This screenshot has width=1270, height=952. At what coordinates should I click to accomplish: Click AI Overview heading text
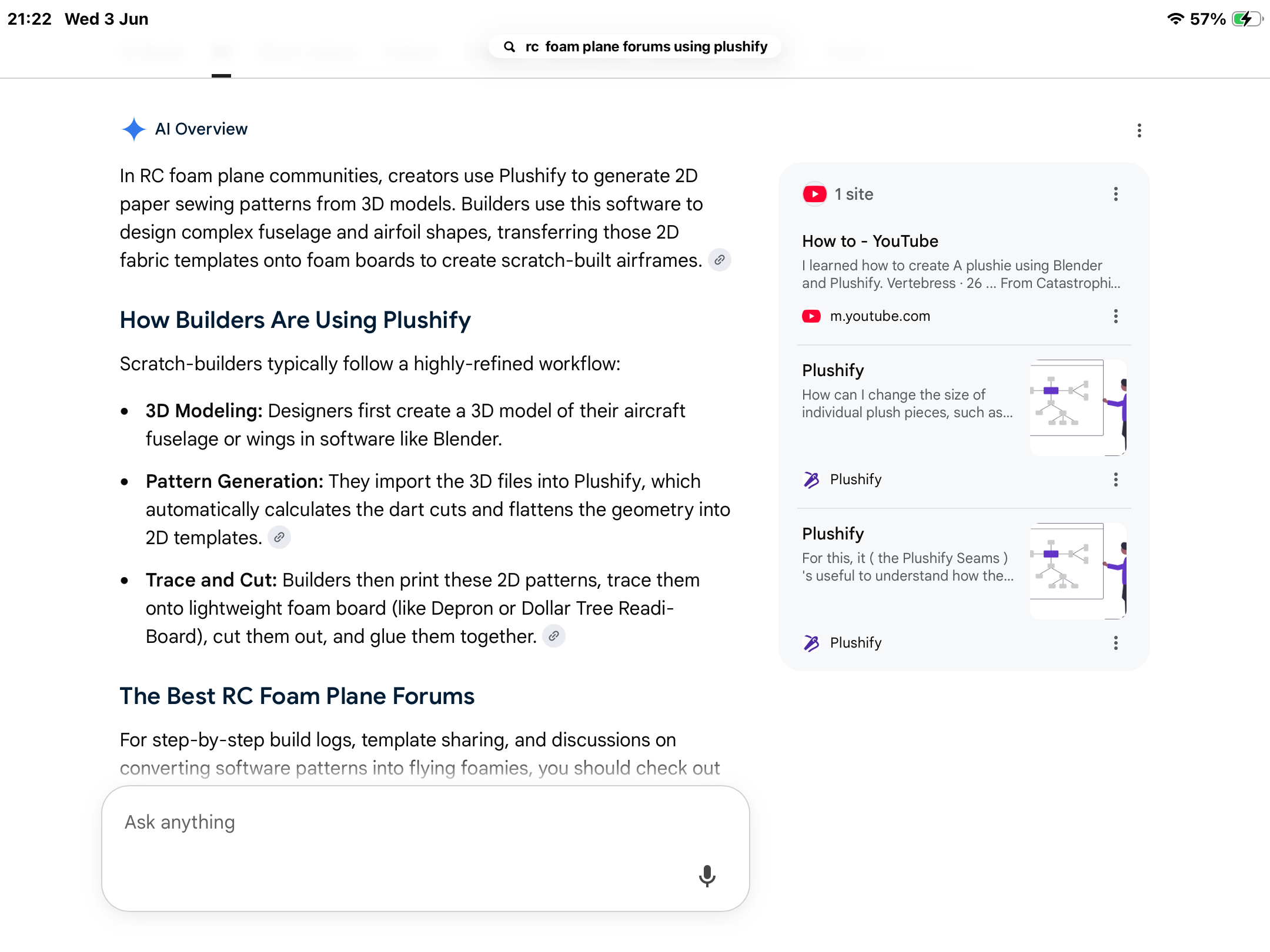point(201,129)
